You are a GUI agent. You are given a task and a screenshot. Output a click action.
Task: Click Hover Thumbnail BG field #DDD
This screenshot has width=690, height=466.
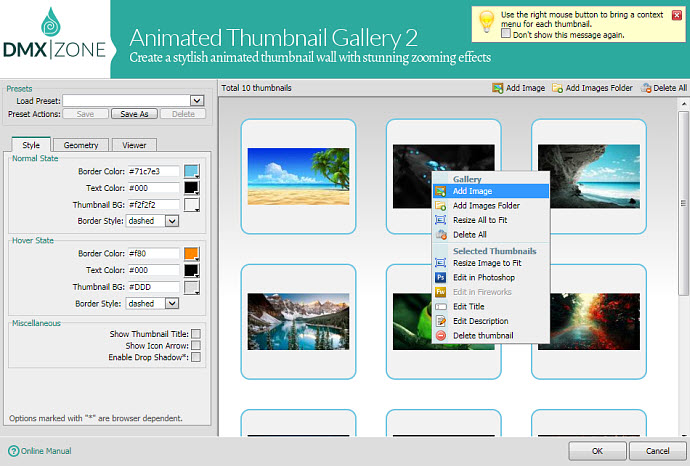[154, 287]
